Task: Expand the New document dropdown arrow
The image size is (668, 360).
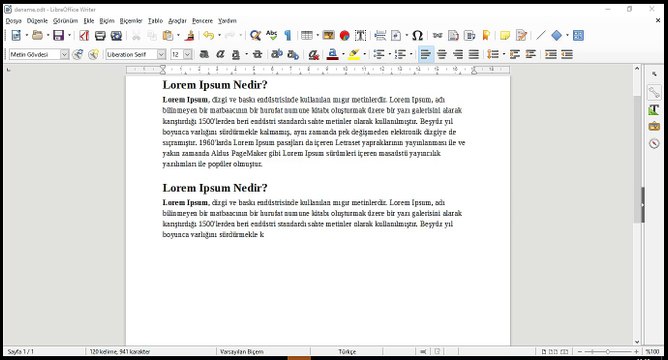Action: (x=26, y=35)
